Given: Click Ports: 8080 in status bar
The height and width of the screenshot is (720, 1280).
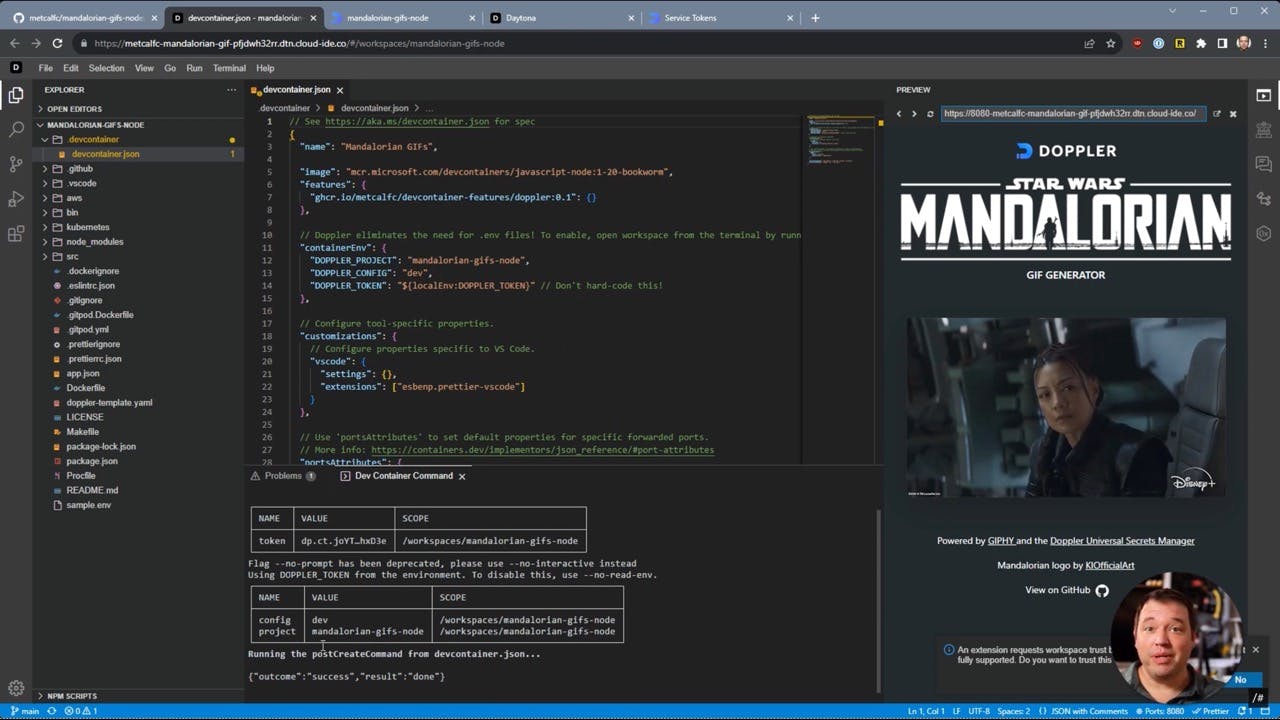Looking at the screenshot, I should (x=1161, y=711).
